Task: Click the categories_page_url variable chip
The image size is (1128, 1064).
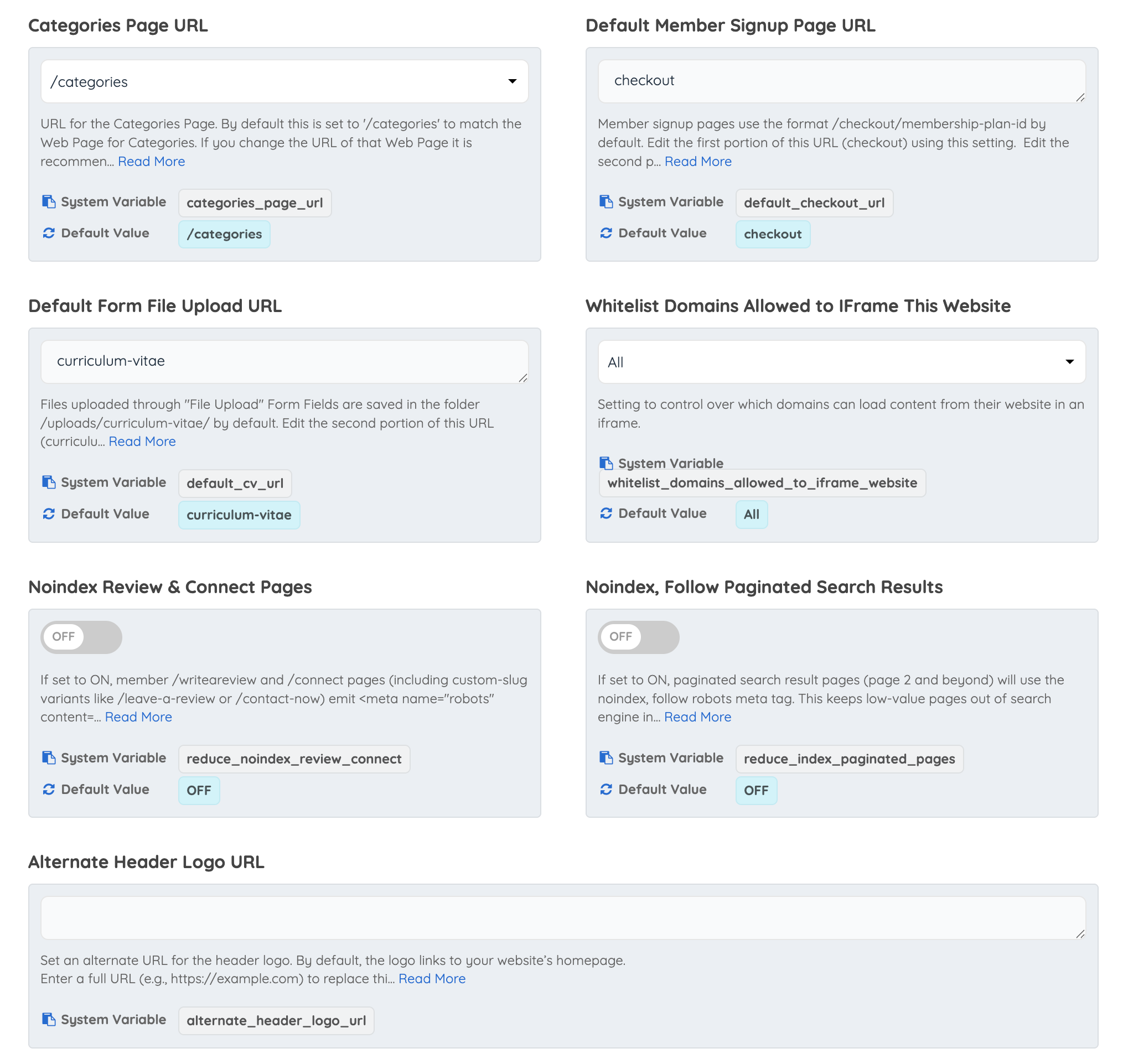Action: tap(255, 203)
